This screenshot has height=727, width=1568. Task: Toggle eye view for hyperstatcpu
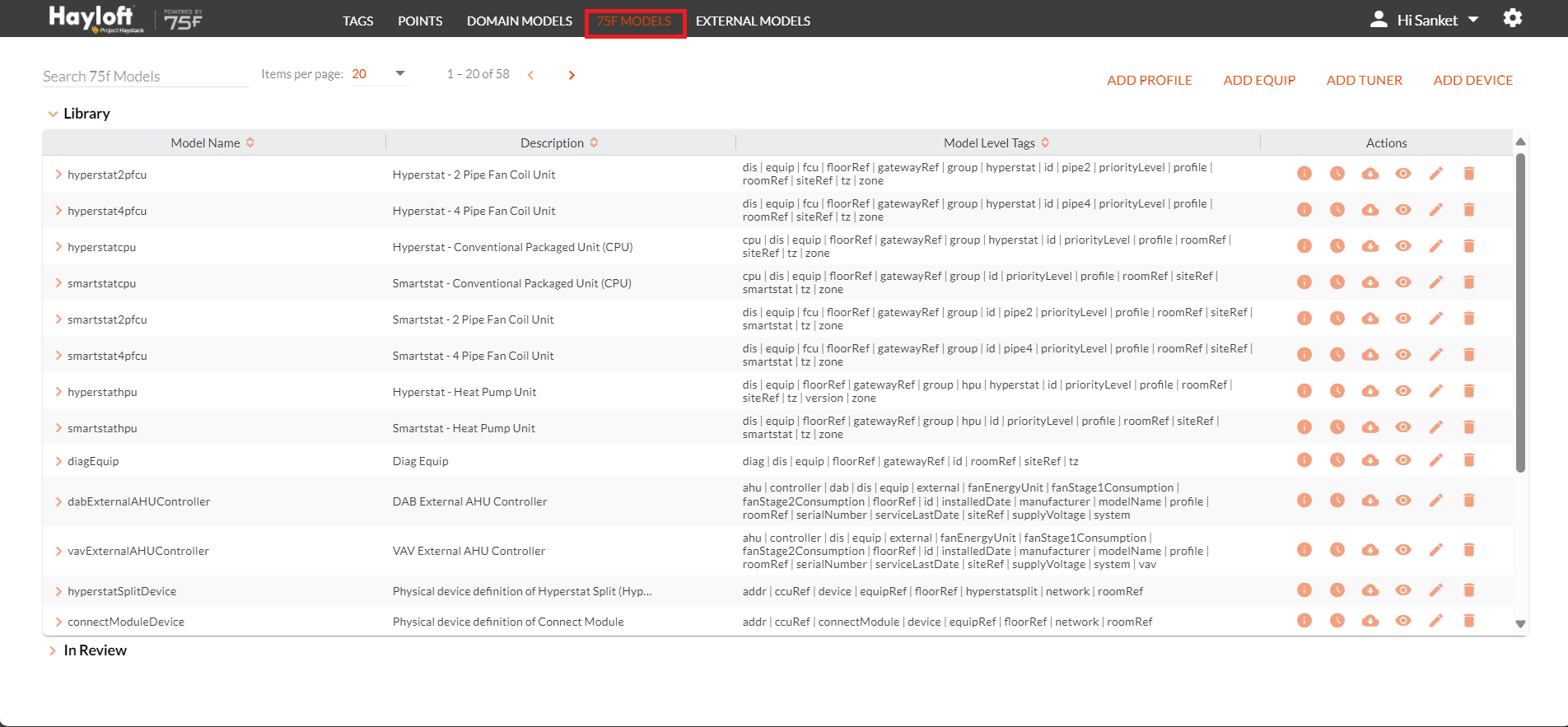[1403, 246]
